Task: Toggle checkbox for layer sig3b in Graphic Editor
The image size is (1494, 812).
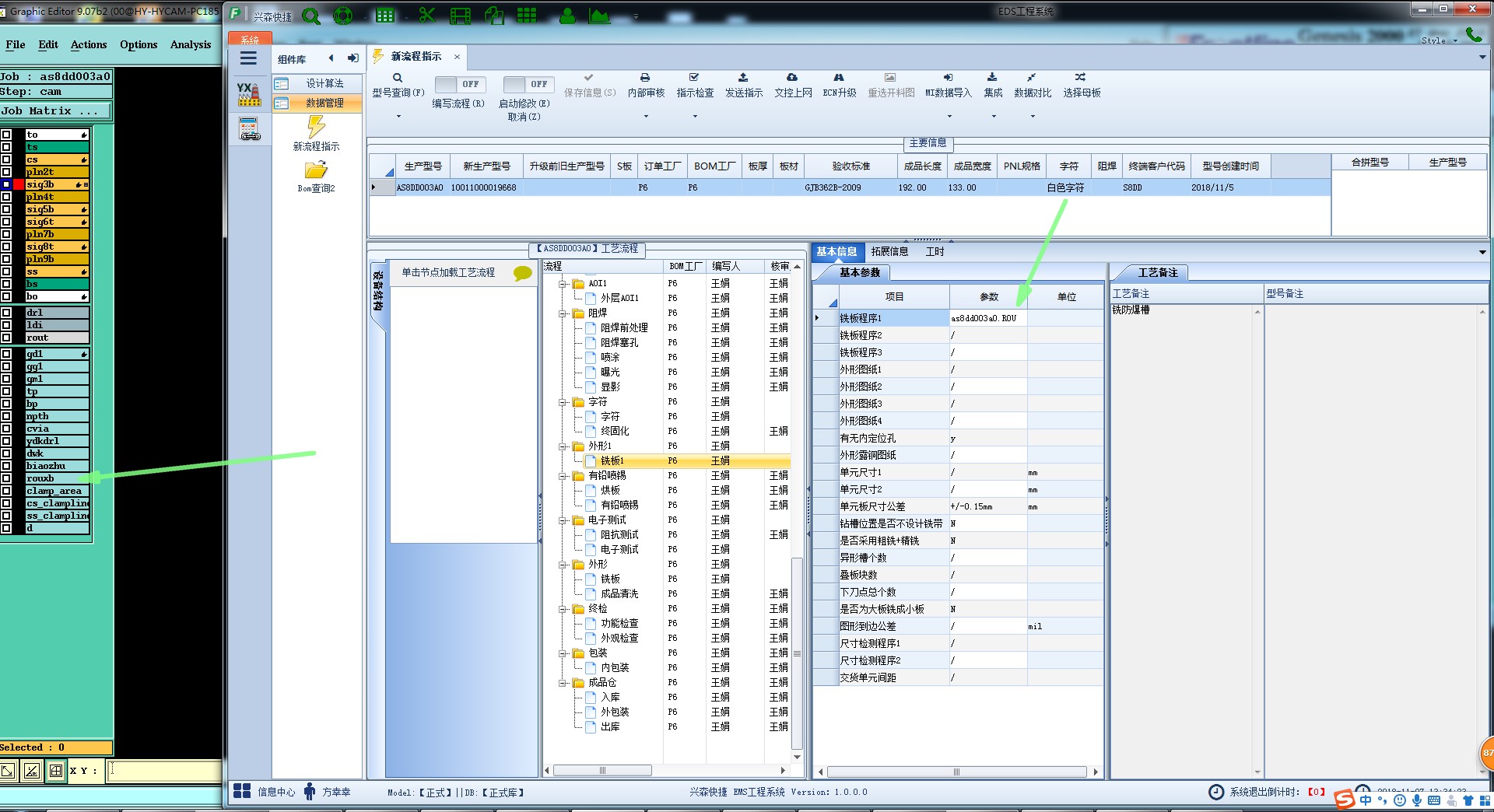Action: click(x=6, y=184)
